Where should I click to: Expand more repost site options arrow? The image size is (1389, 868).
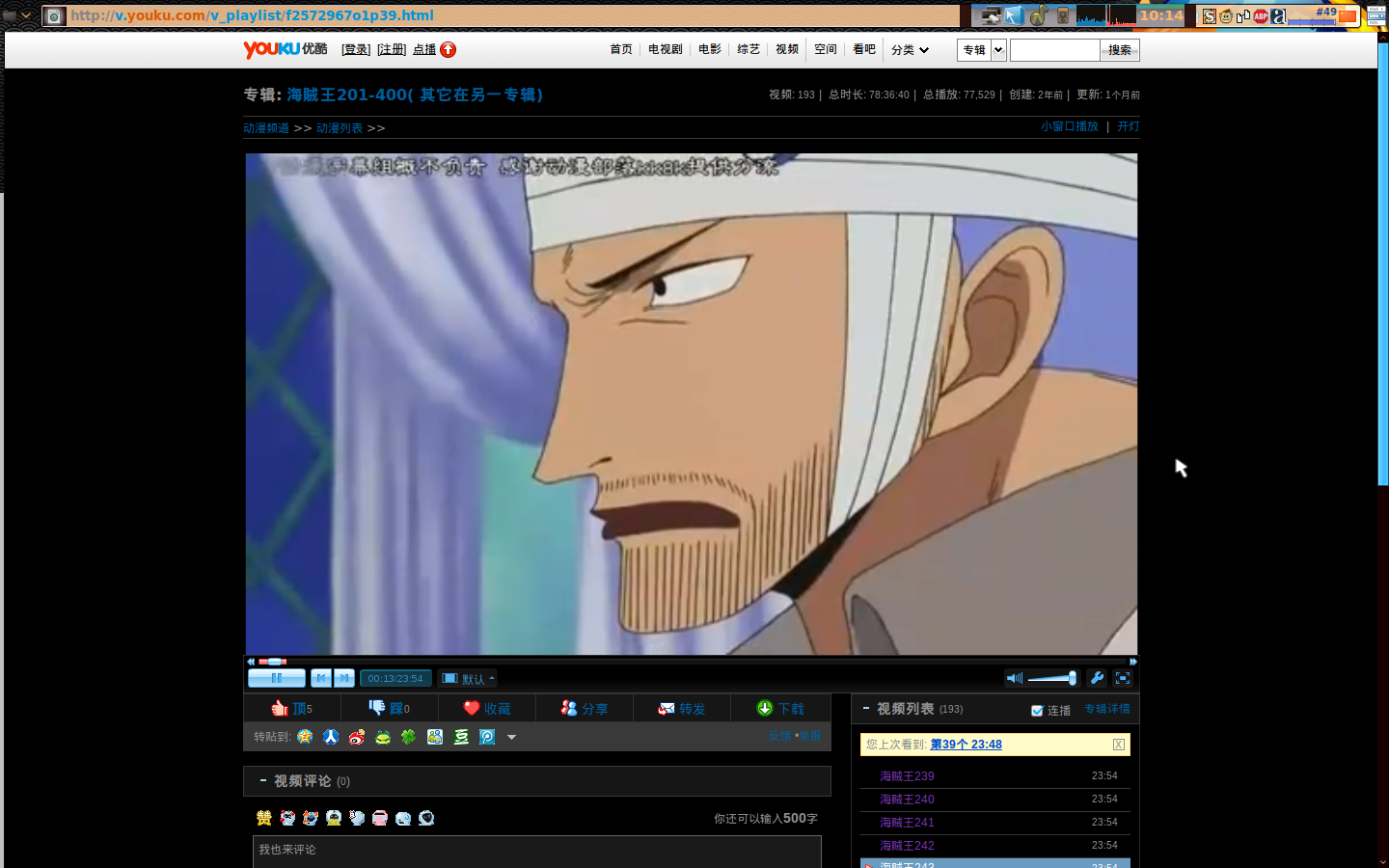click(x=512, y=738)
